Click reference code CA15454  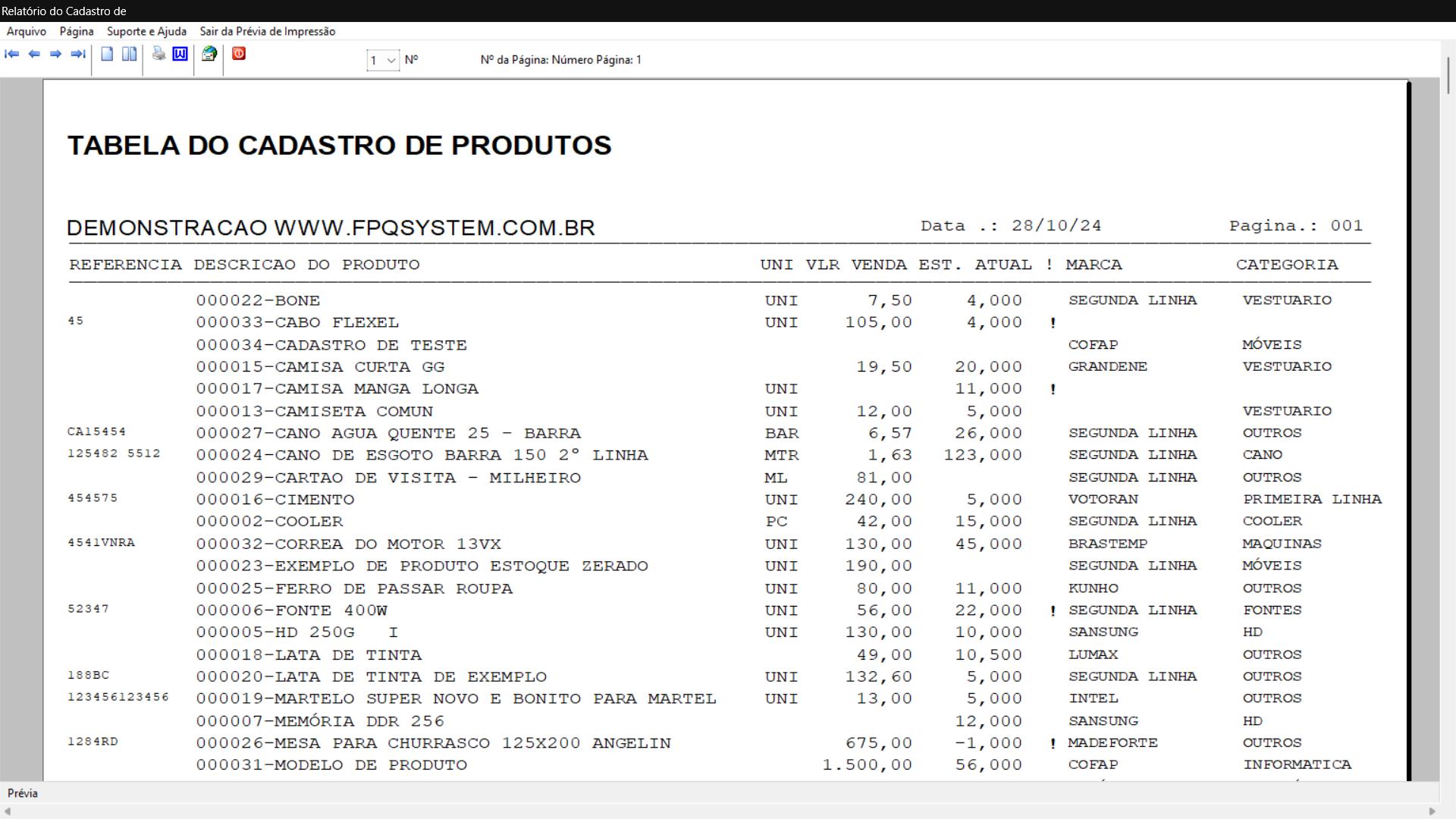[97, 431]
